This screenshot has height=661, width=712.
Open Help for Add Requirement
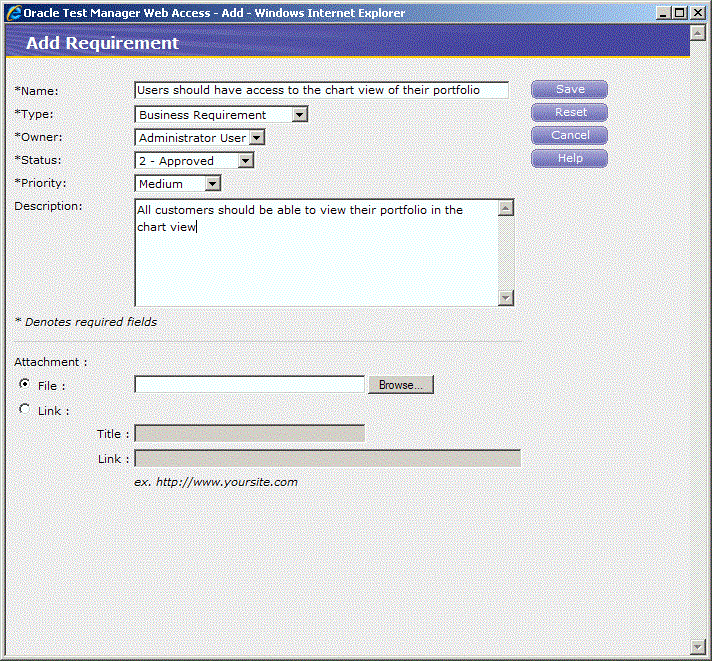(x=569, y=158)
